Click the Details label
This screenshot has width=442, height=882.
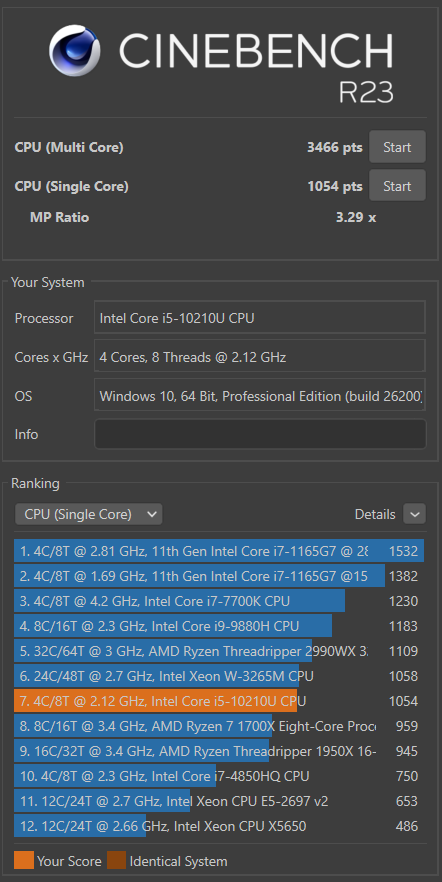click(x=375, y=514)
